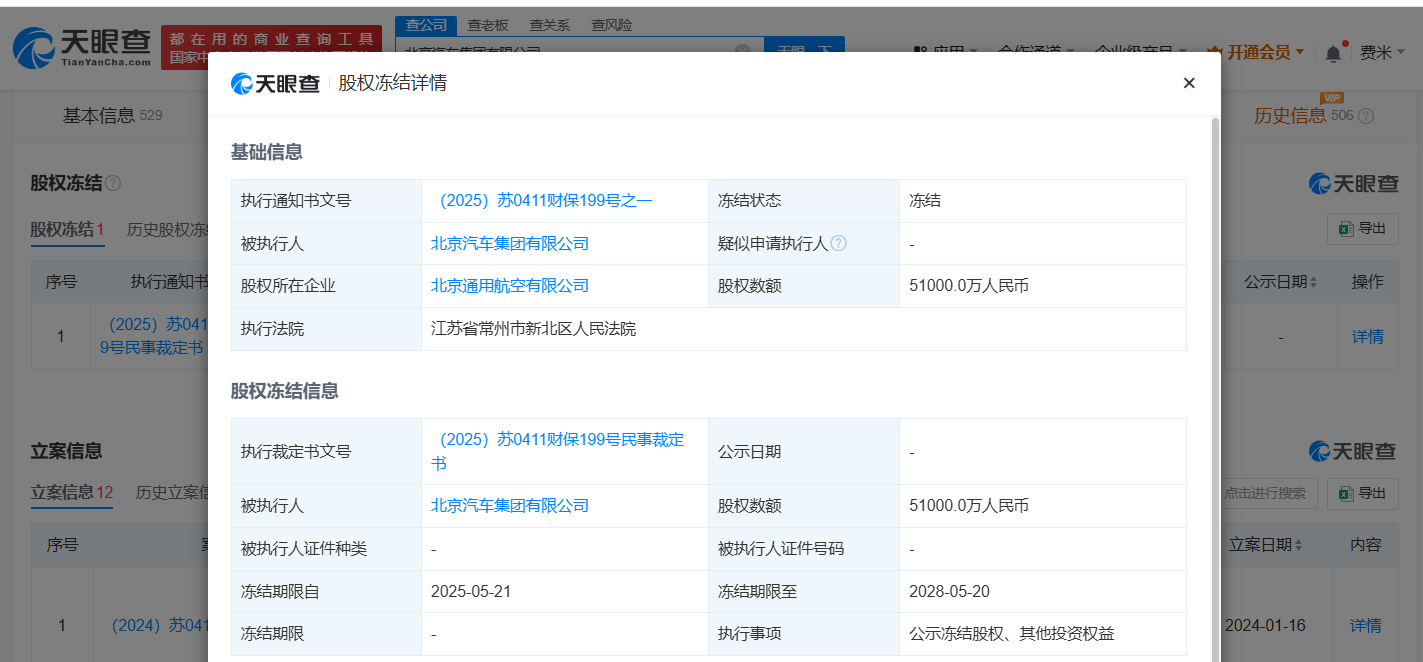Screen dimensions: 1423x662
Task: Click the 冻结 status value
Action: tap(925, 201)
